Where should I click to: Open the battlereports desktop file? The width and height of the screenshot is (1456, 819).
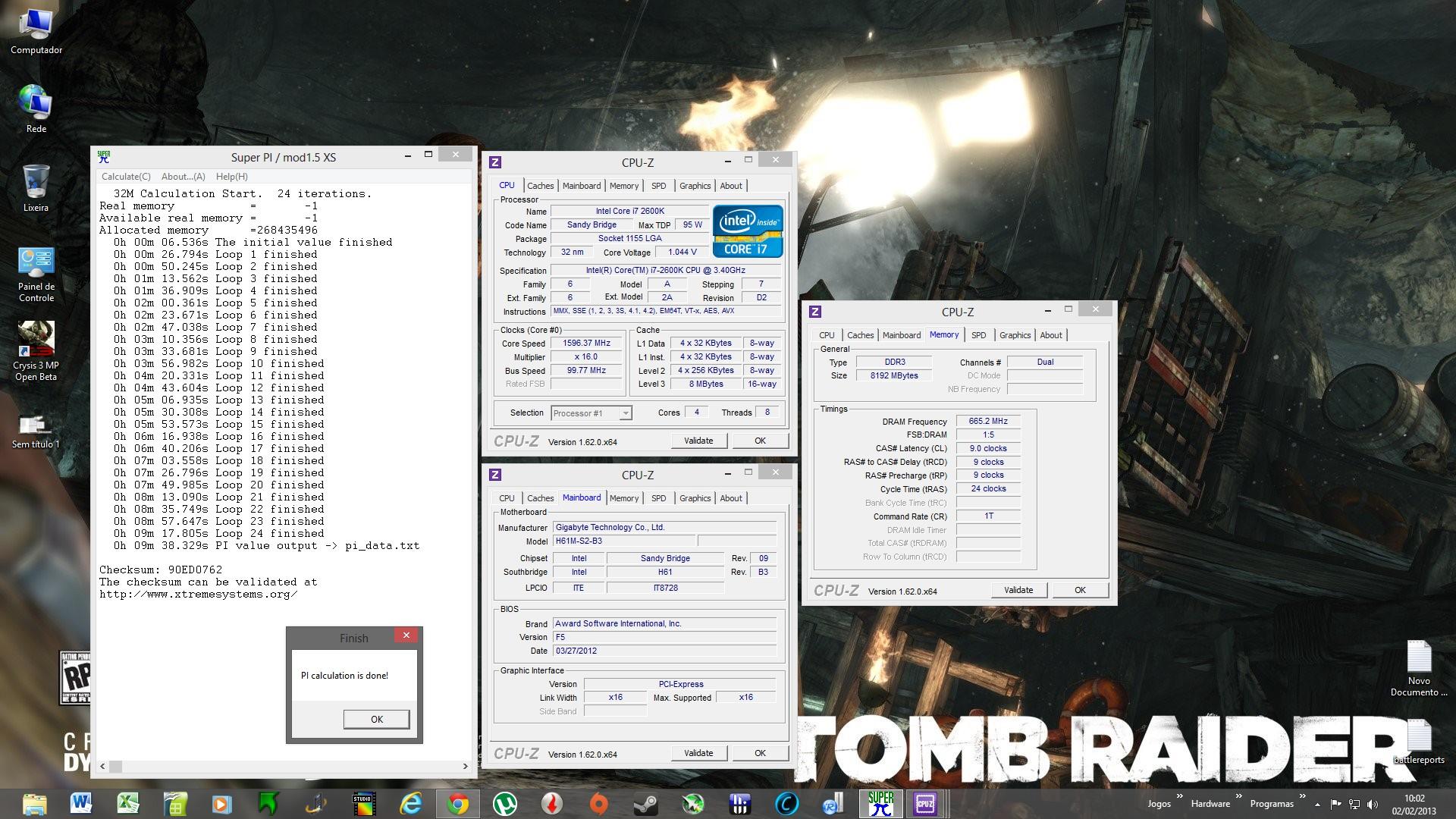[1419, 741]
